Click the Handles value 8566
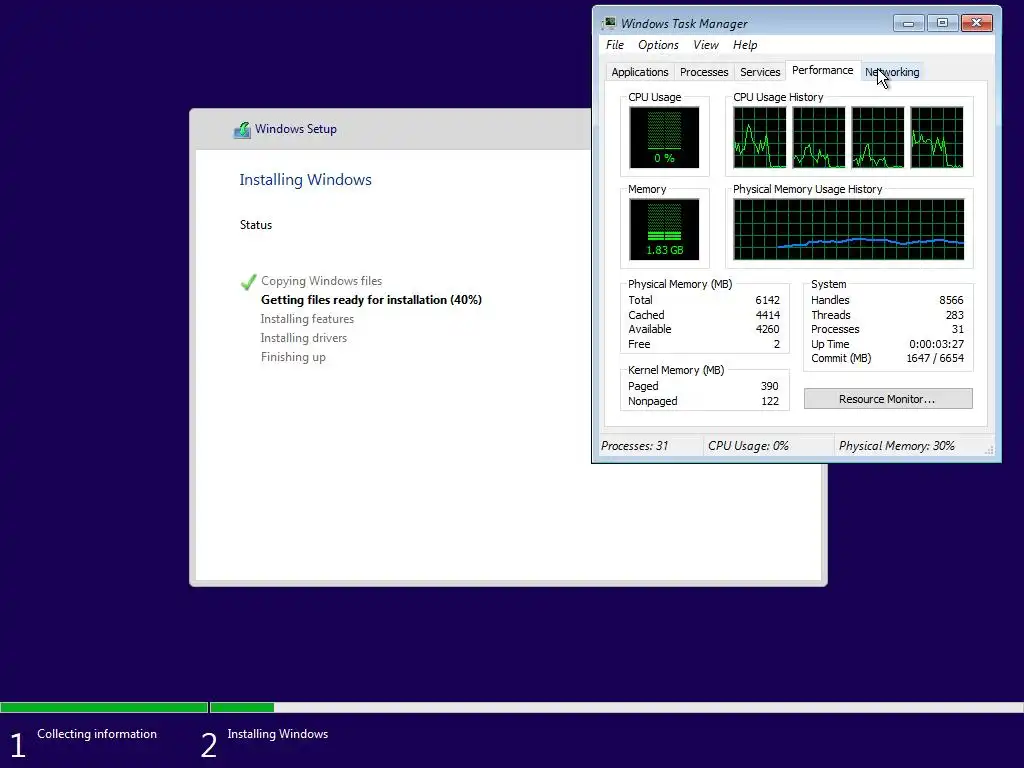The width and height of the screenshot is (1024, 768). click(951, 300)
